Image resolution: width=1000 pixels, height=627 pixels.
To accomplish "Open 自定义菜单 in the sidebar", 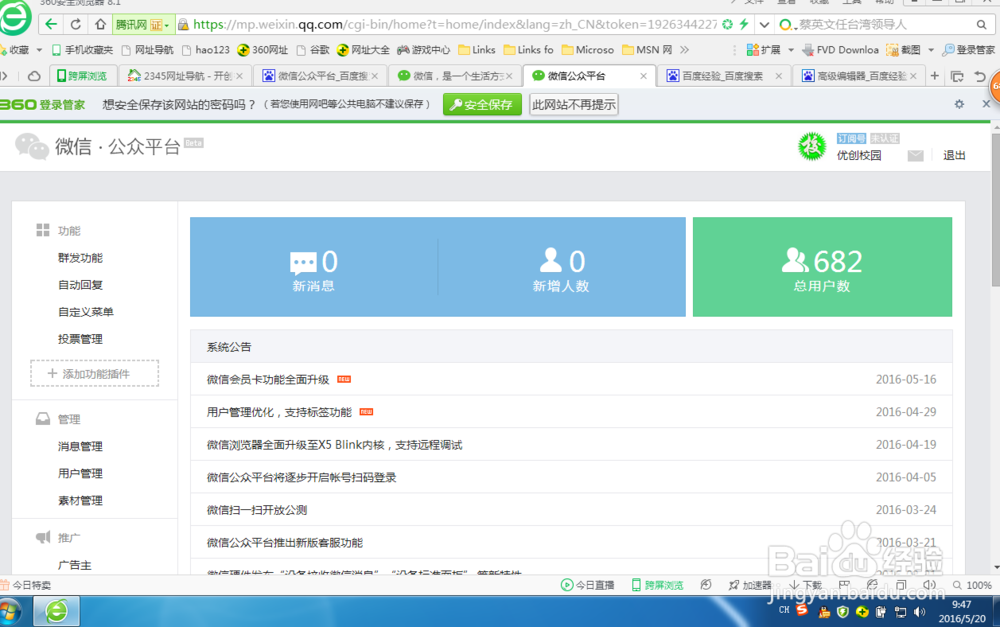I will [x=85, y=312].
